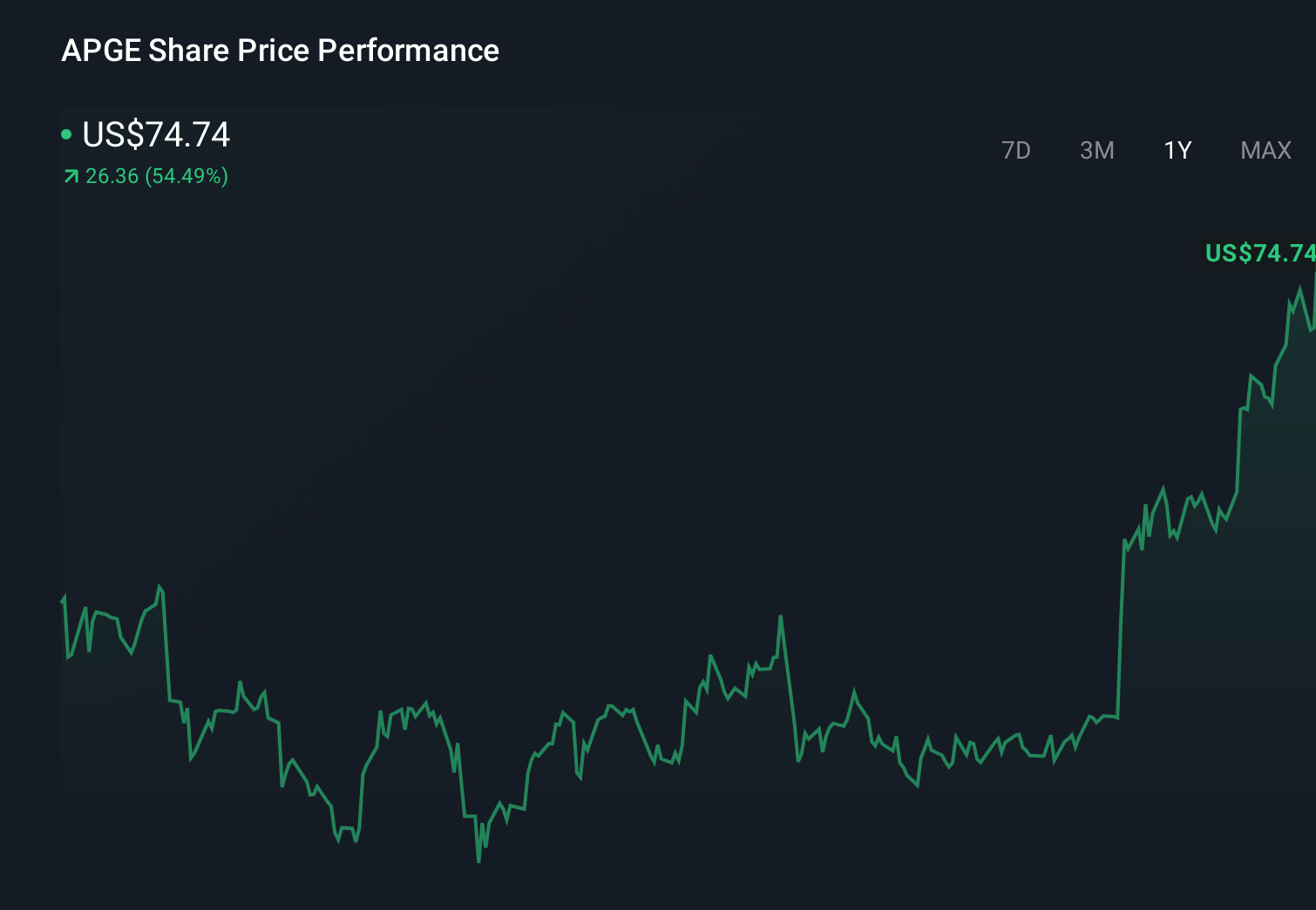Click the US$74.74 current price text
The image size is (1316, 910).
click(155, 135)
